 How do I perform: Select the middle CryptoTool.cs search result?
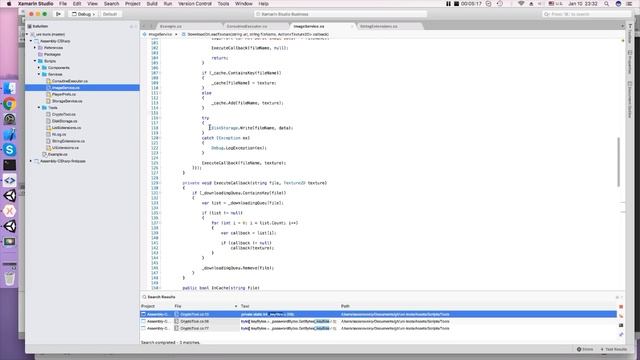tap(378, 321)
